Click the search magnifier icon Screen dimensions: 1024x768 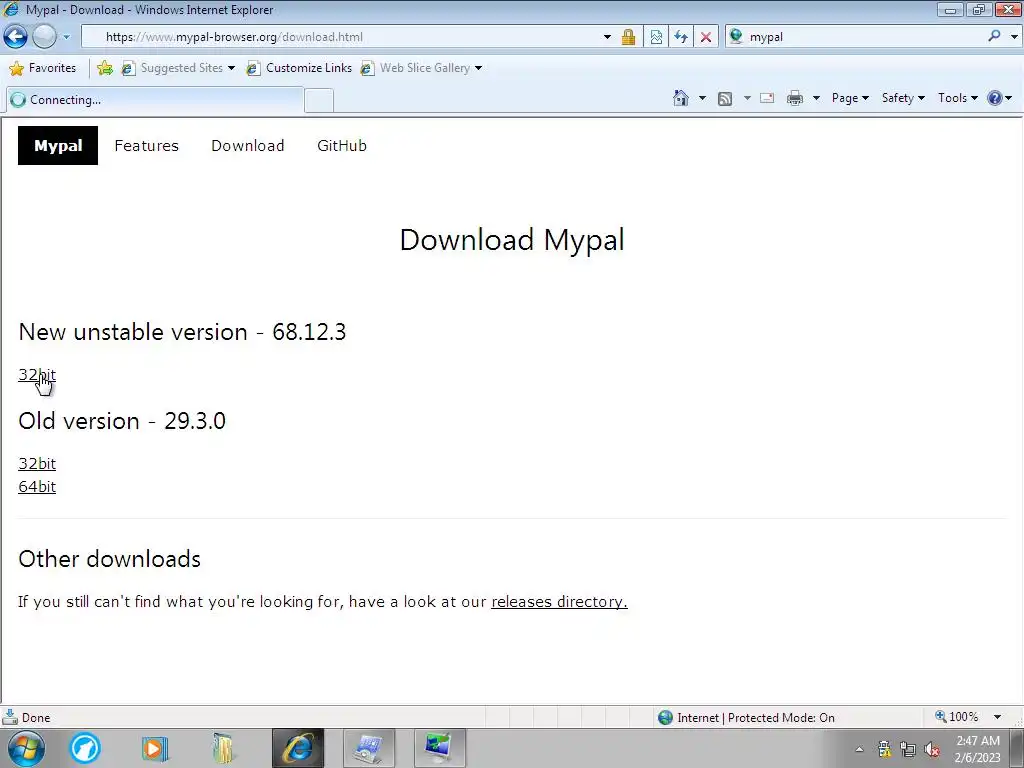pyautogui.click(x=994, y=37)
